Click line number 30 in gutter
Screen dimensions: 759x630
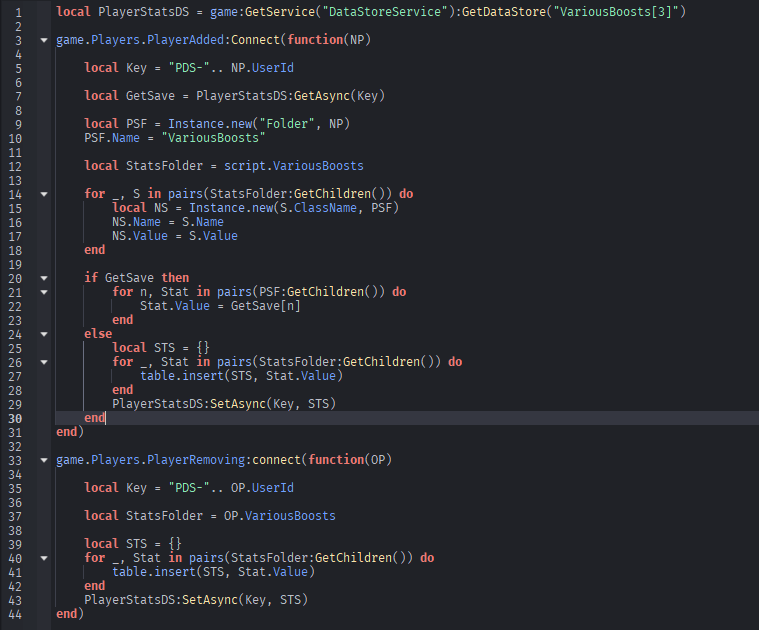[x=15, y=419]
